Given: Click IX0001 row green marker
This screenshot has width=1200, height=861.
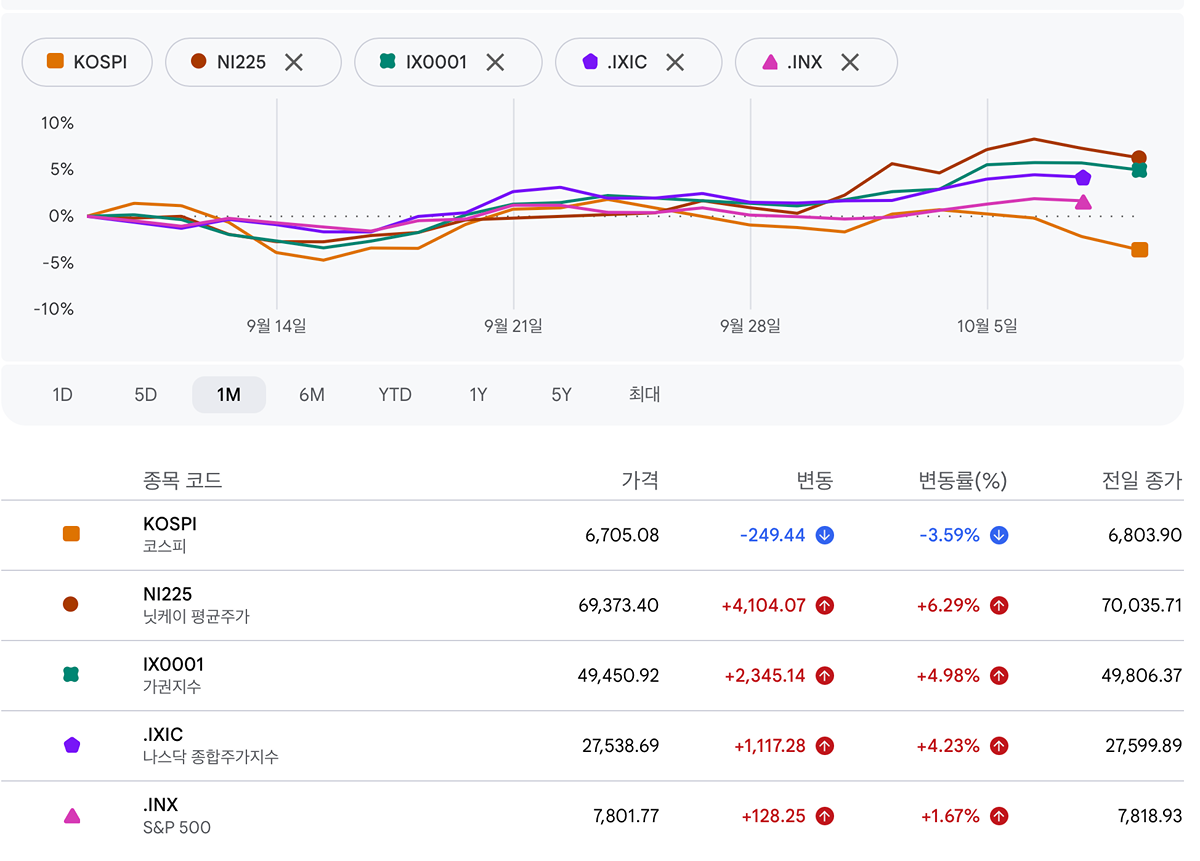Looking at the screenshot, I should [x=71, y=675].
